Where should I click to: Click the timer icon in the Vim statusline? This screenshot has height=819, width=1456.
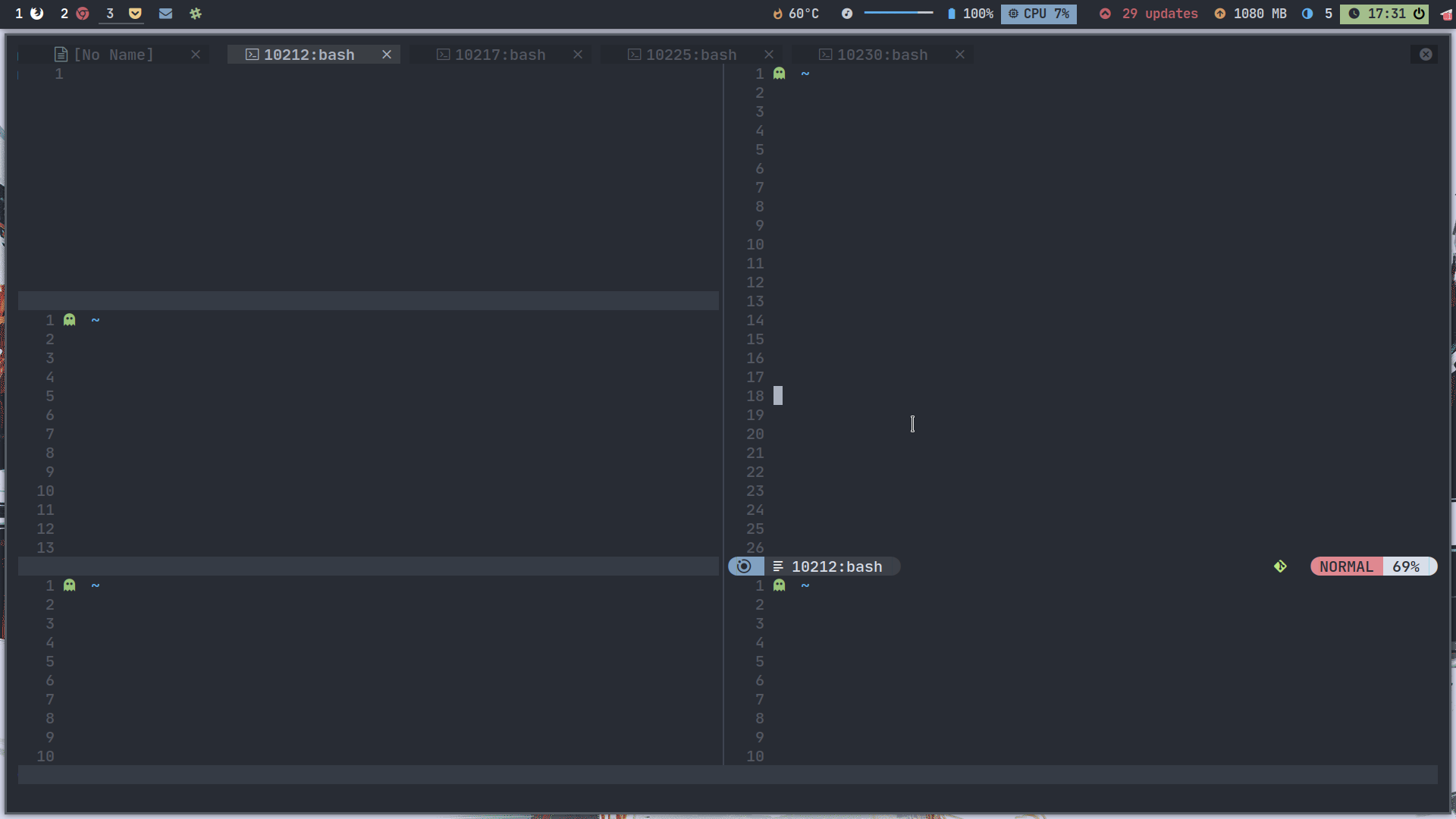coord(744,566)
